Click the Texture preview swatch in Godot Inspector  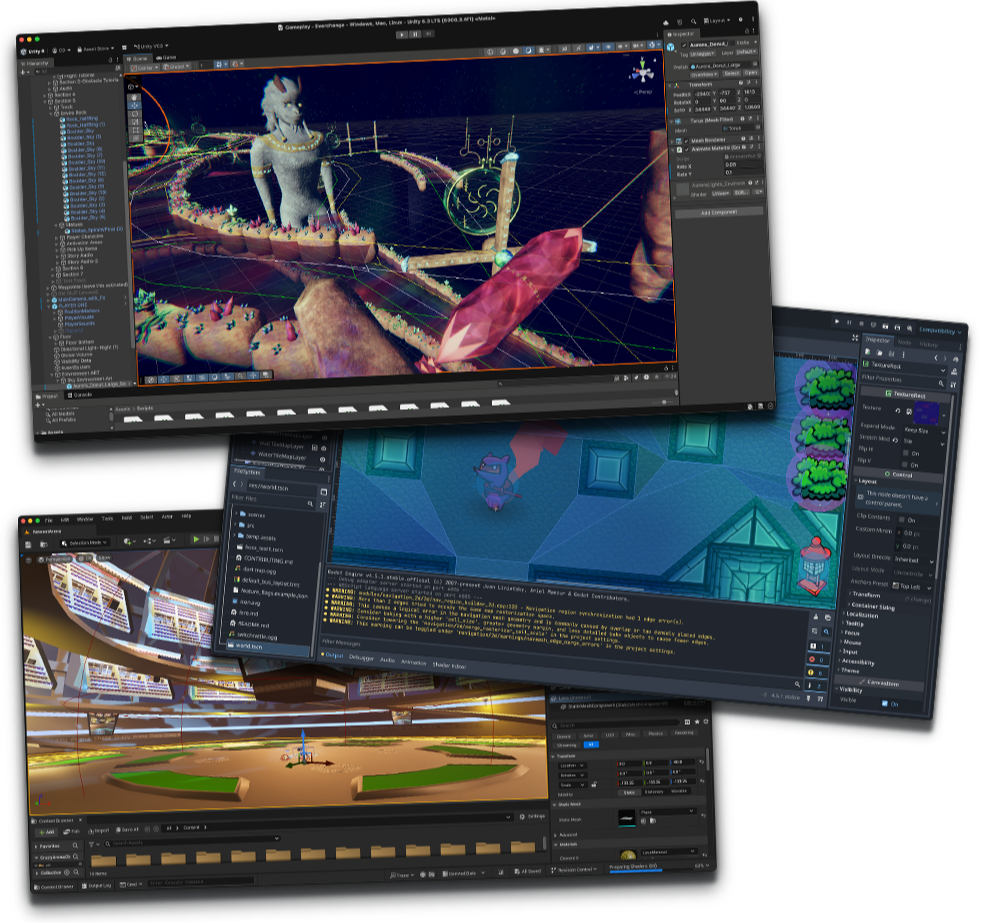[x=926, y=412]
